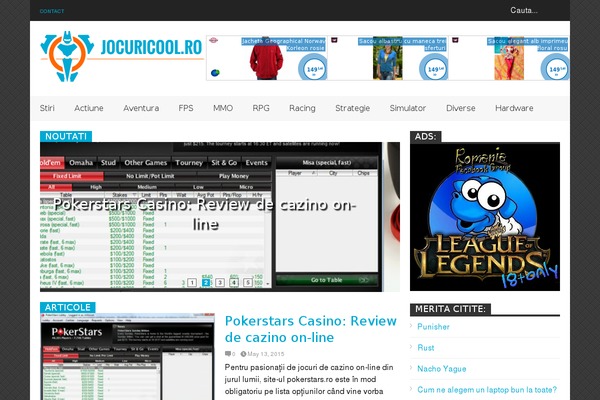
Task: Open the MMO category
Action: pyautogui.click(x=223, y=108)
